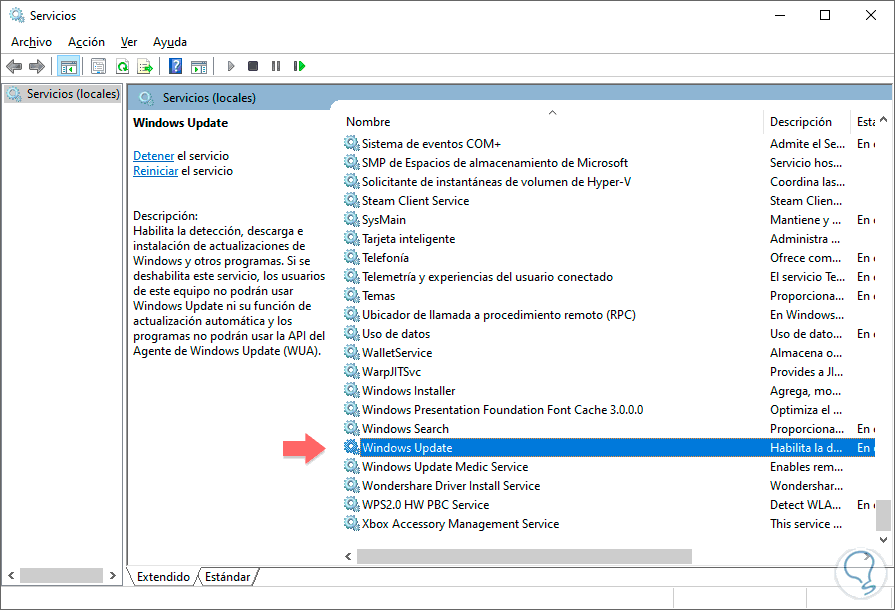Click the gear icon beside WarpJITSvc

point(352,371)
